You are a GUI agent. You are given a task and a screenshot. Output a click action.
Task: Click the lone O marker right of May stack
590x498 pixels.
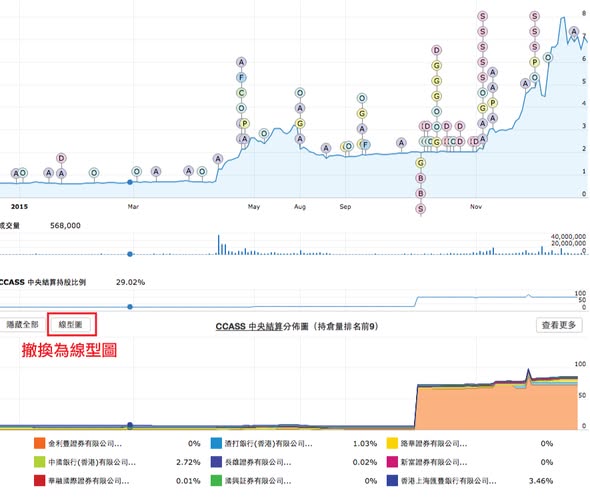click(264, 133)
